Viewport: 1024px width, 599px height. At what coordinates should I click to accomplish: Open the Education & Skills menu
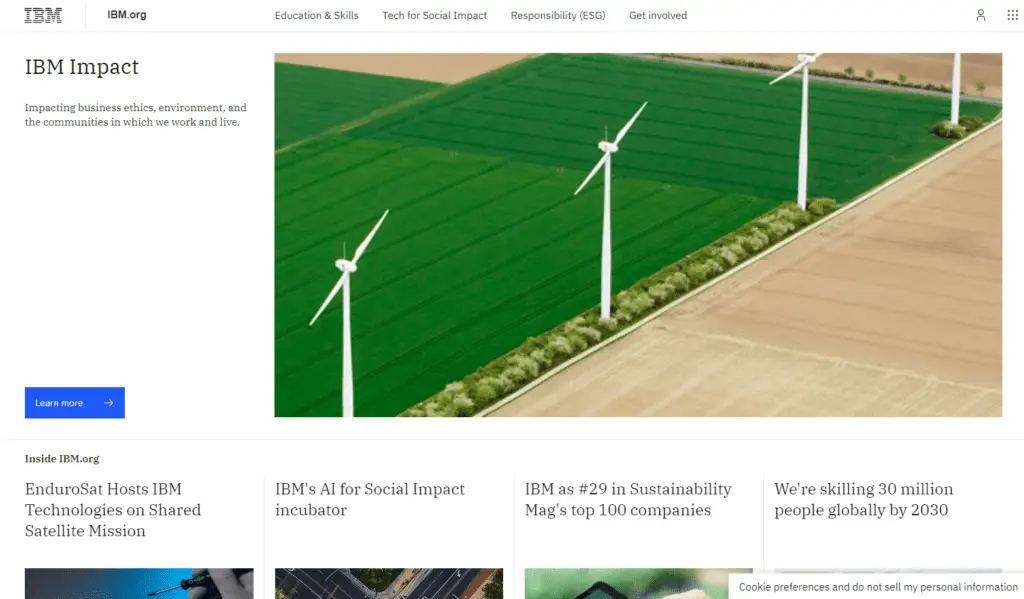[317, 15]
